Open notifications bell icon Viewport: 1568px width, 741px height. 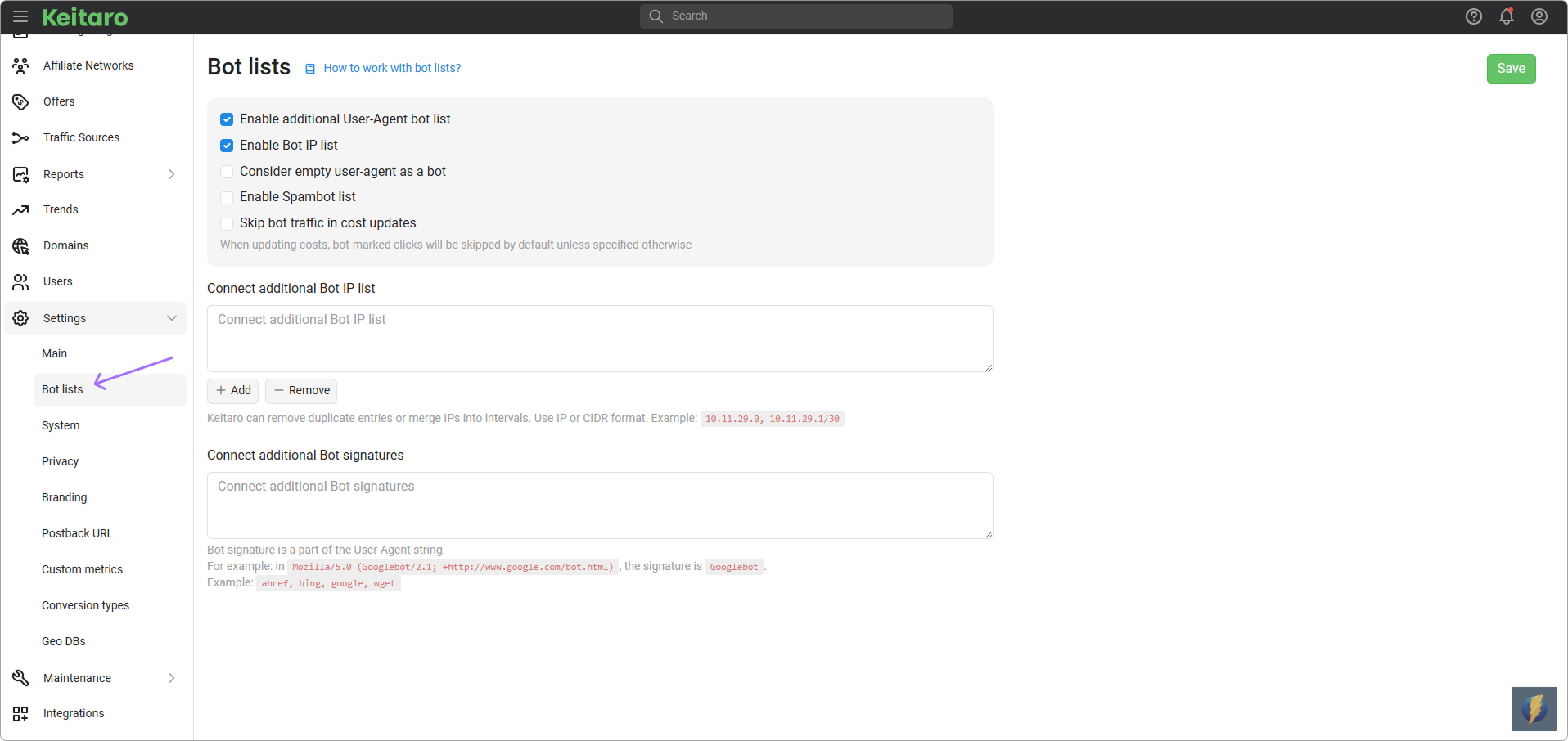[x=1507, y=16]
